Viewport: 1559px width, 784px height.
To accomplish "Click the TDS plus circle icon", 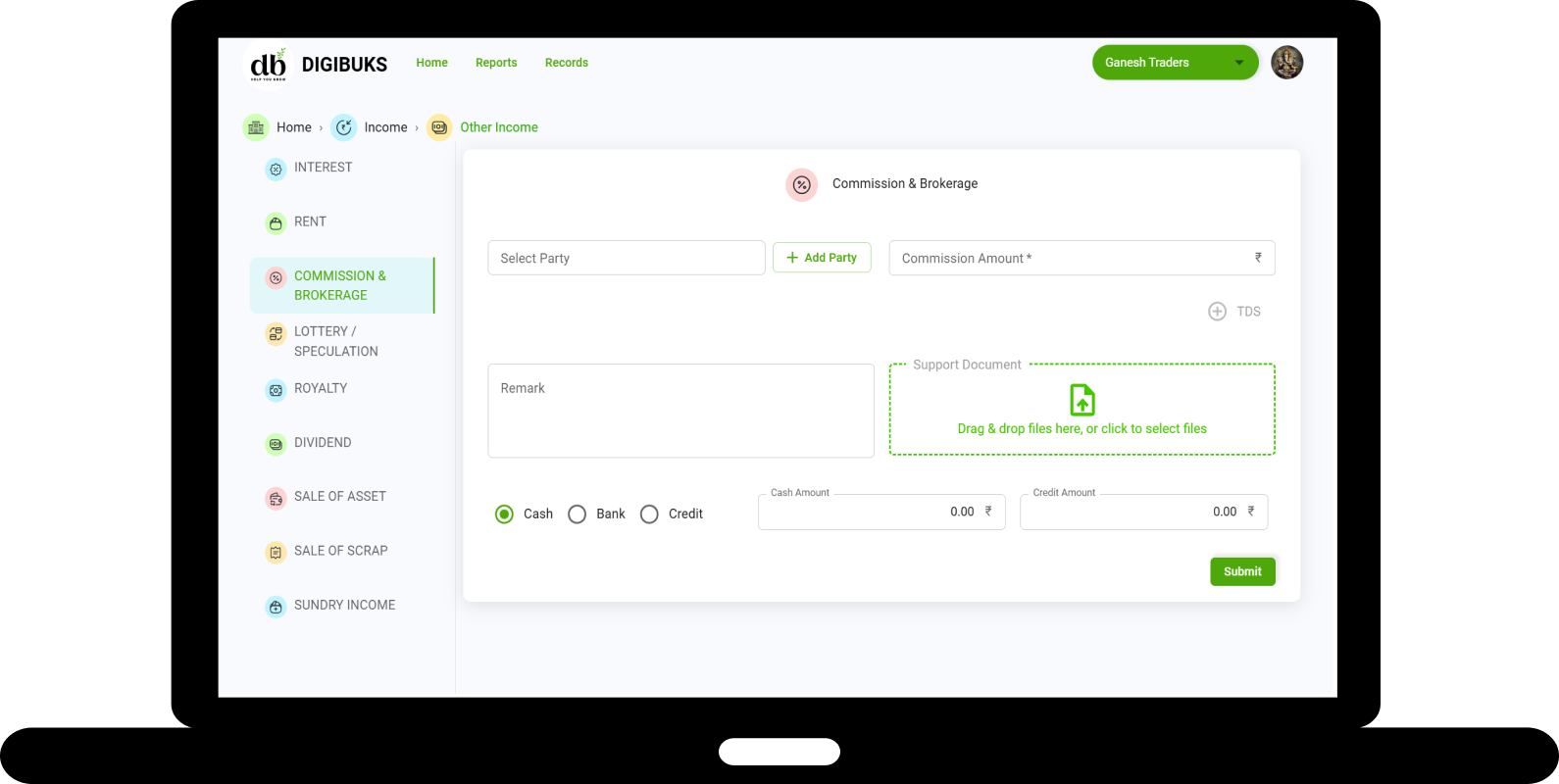I will click(x=1217, y=312).
